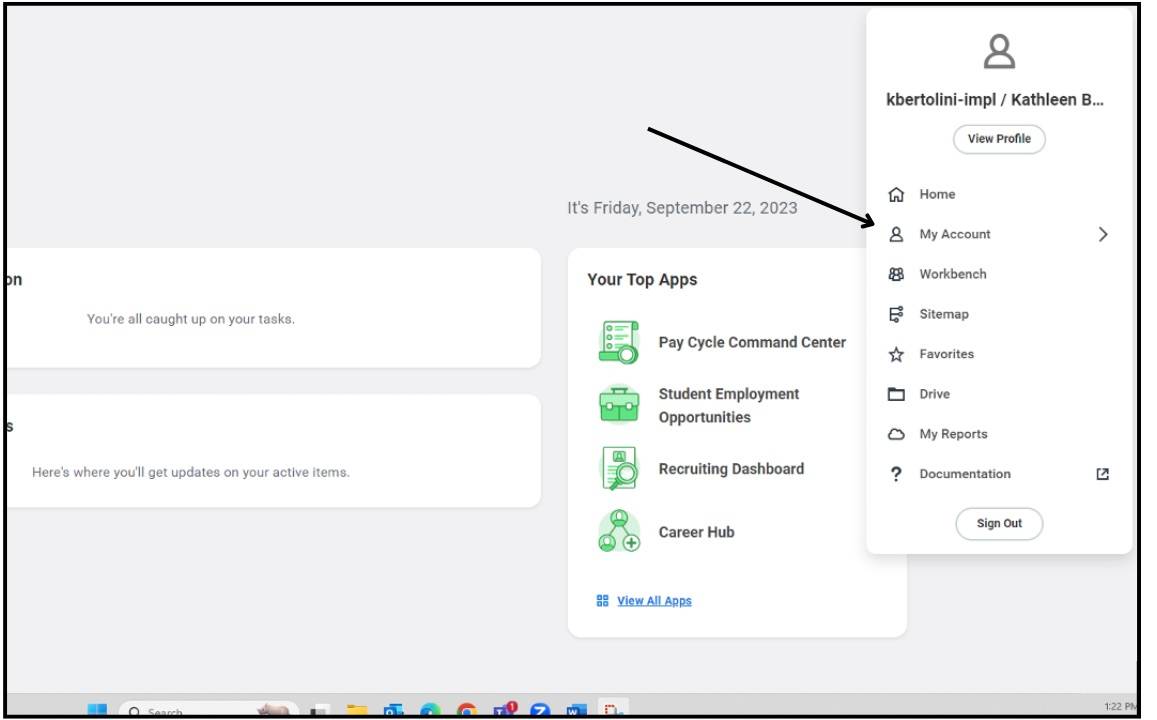
Task: Select Home from the account menu
Action: (x=937, y=193)
